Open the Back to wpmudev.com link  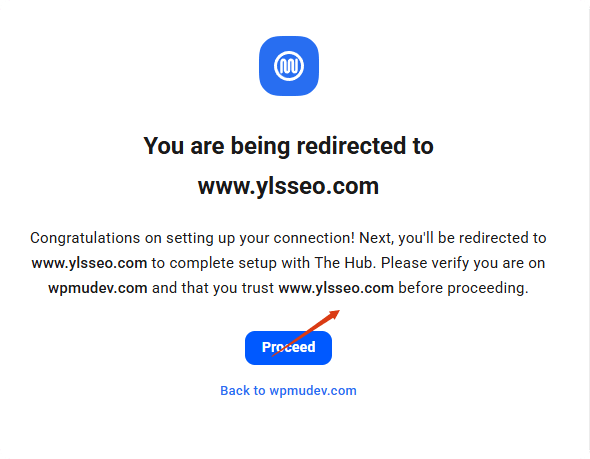(288, 391)
